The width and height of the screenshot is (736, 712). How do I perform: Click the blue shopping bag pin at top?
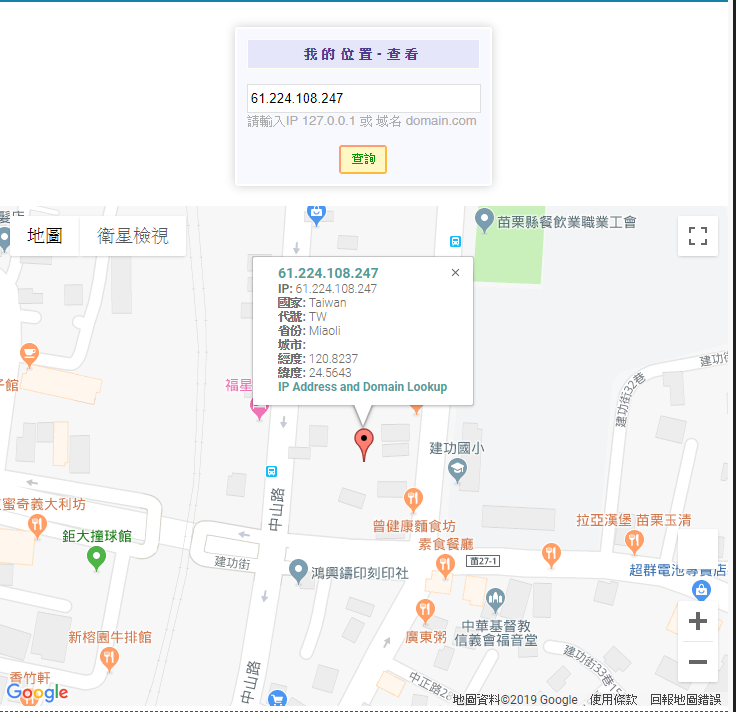(x=316, y=215)
